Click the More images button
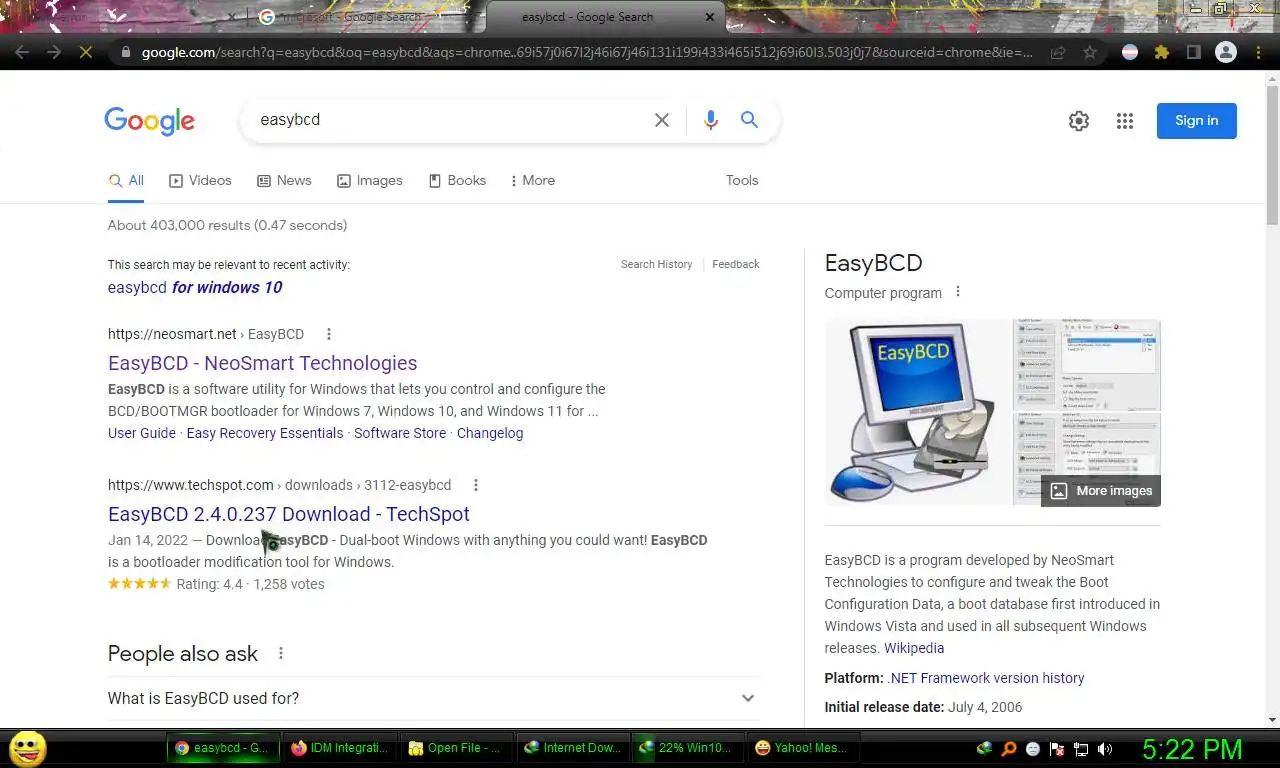 point(1101,491)
